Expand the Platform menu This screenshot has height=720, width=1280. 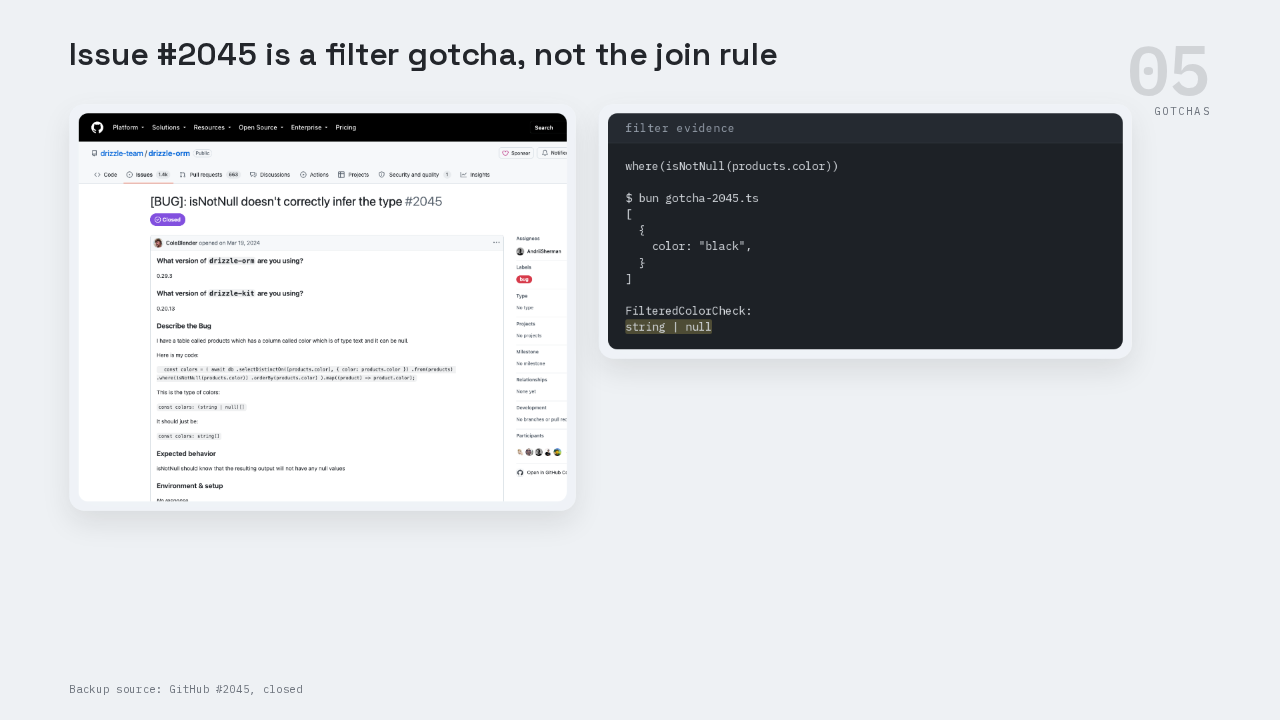point(128,127)
